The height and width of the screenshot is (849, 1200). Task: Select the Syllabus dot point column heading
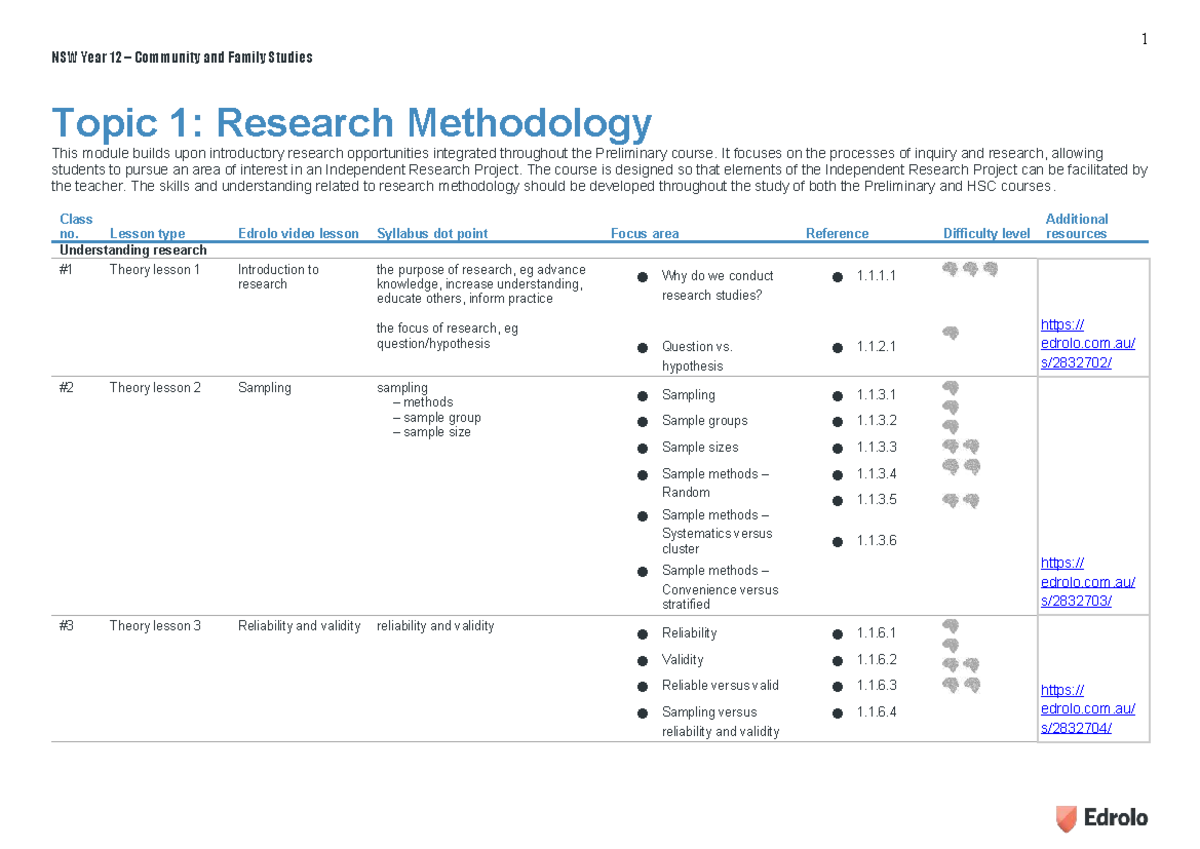432,233
